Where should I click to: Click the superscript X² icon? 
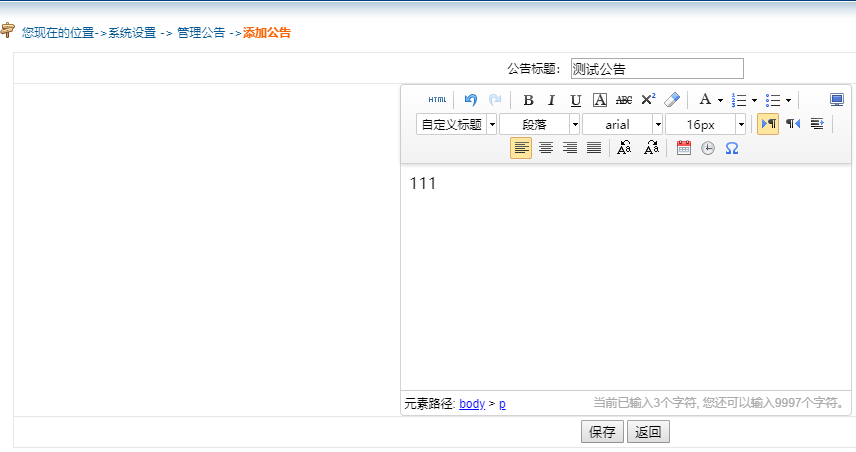(648, 100)
